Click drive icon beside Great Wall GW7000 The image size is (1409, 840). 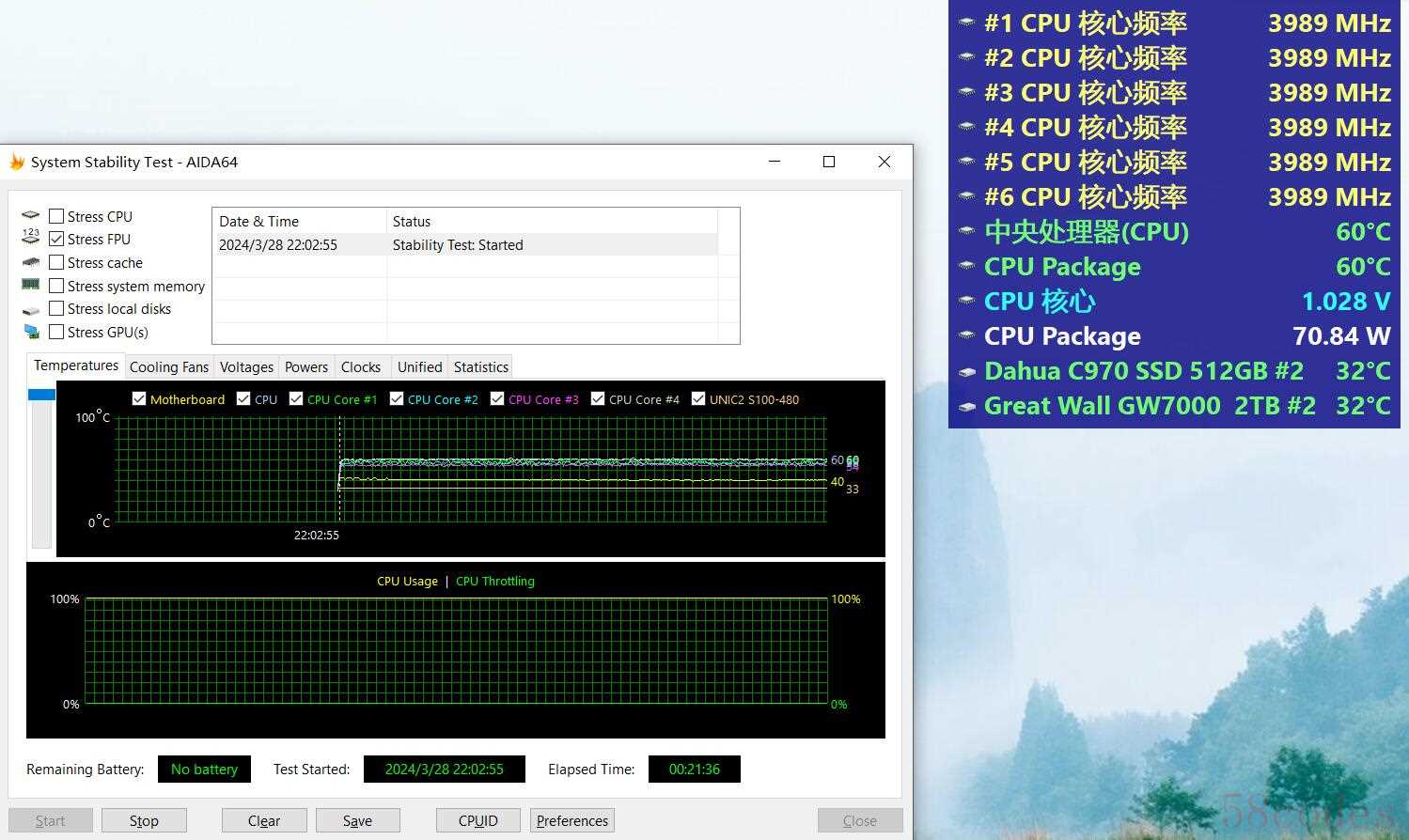(966, 407)
